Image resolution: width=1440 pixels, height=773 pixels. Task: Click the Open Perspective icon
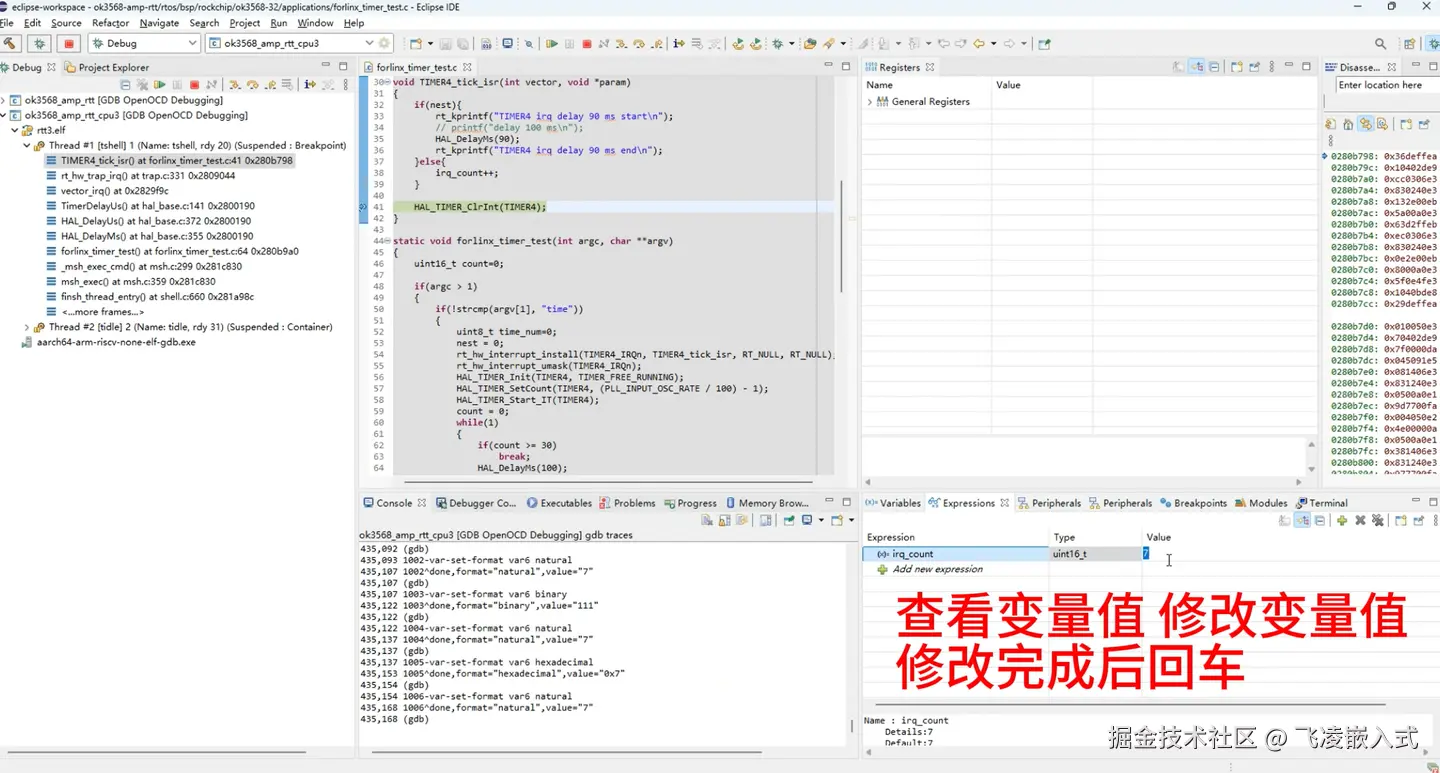1409,44
